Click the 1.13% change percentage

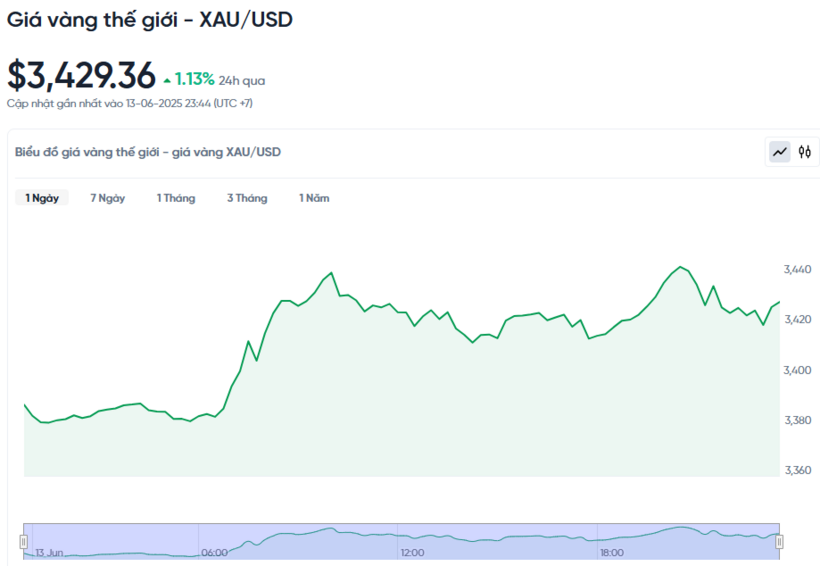coord(194,78)
